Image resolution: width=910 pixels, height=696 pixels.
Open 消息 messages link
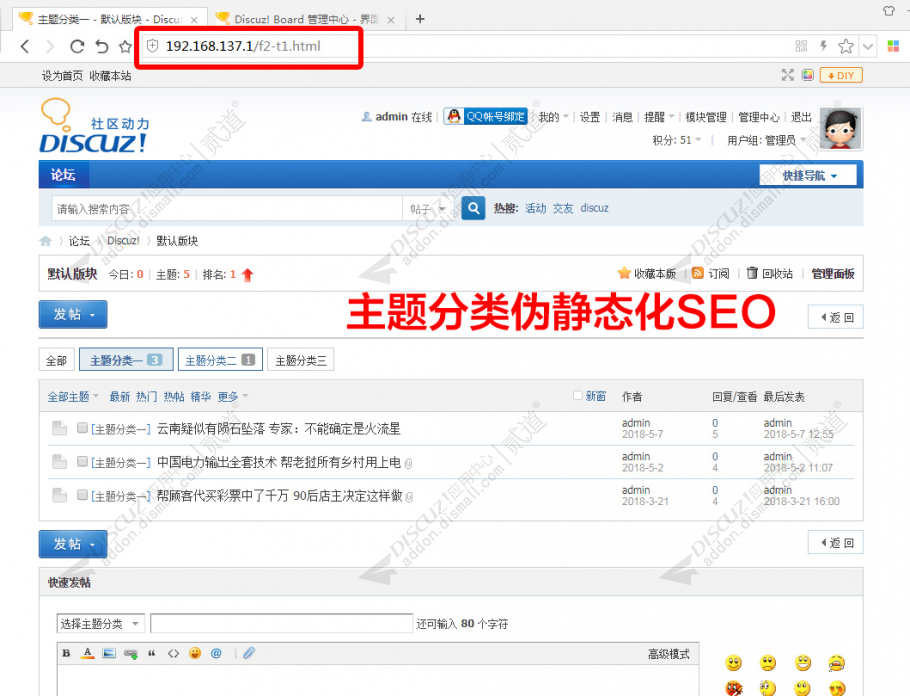622,117
